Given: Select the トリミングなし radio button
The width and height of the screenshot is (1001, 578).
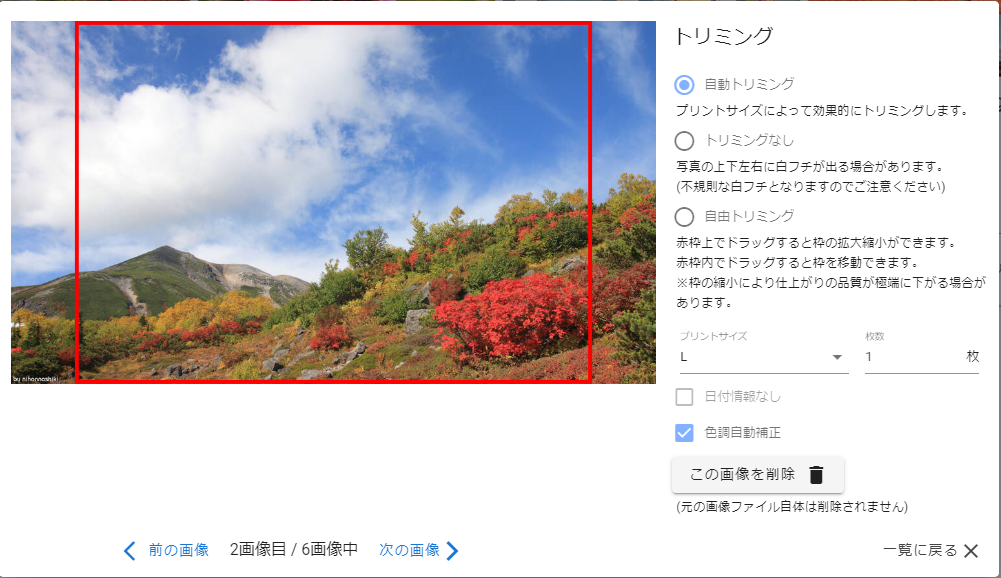Looking at the screenshot, I should 684,141.
